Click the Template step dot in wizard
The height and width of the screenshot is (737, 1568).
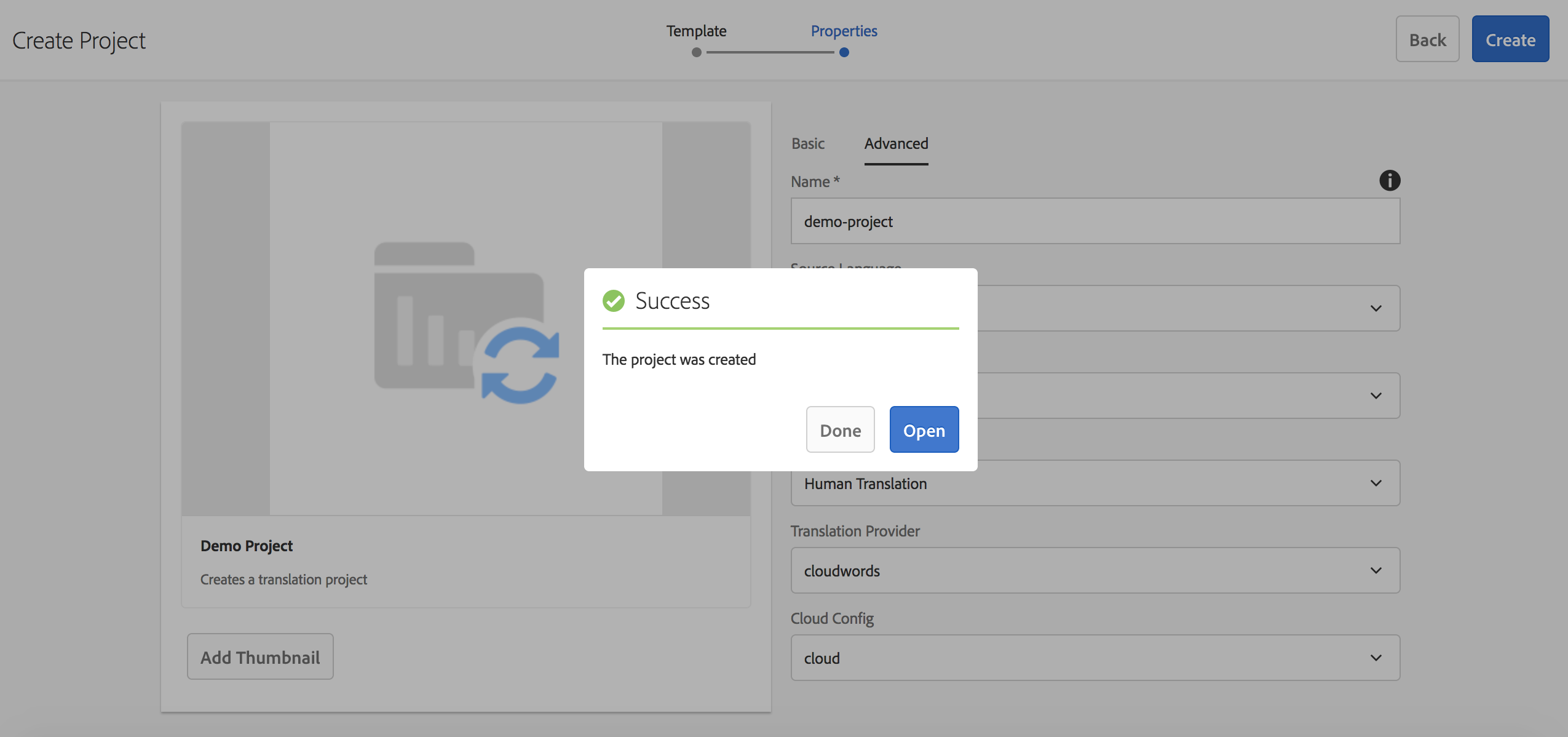(x=696, y=52)
